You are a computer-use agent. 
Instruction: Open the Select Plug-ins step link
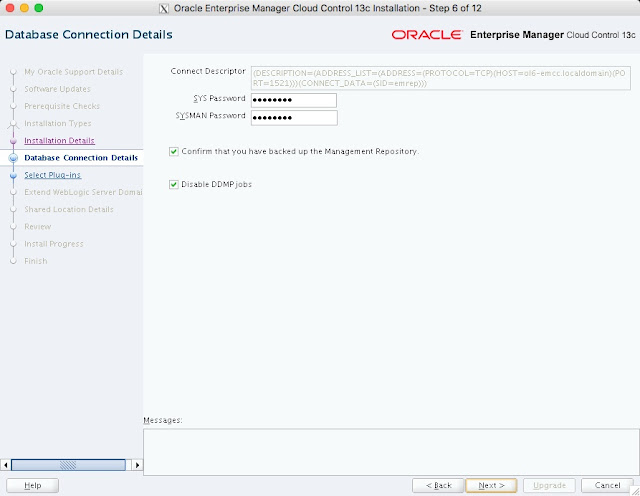(x=53, y=175)
